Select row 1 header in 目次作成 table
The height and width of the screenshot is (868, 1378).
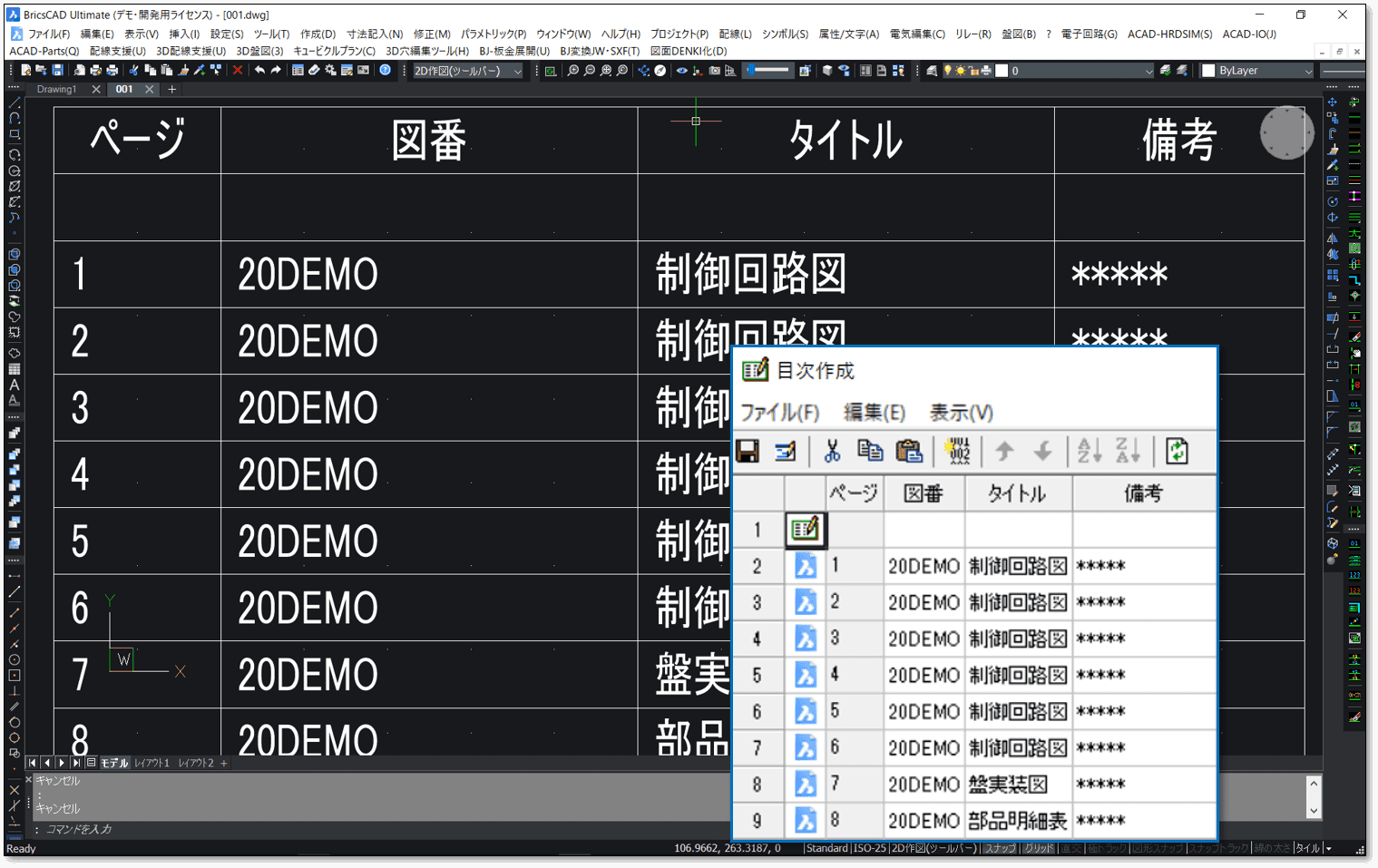tap(757, 530)
